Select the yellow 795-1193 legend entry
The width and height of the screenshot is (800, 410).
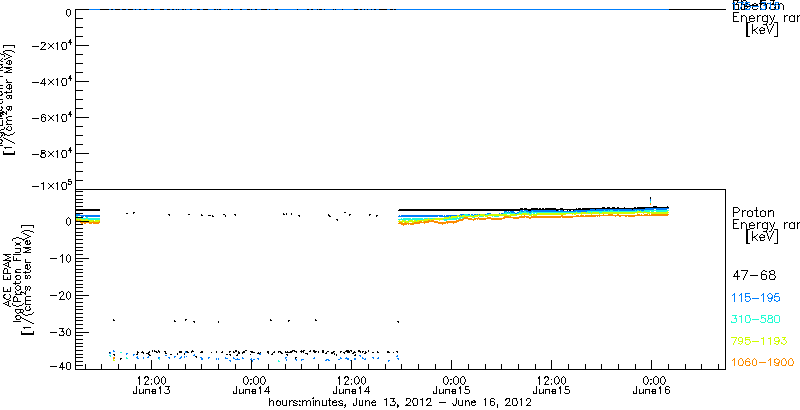click(760, 341)
